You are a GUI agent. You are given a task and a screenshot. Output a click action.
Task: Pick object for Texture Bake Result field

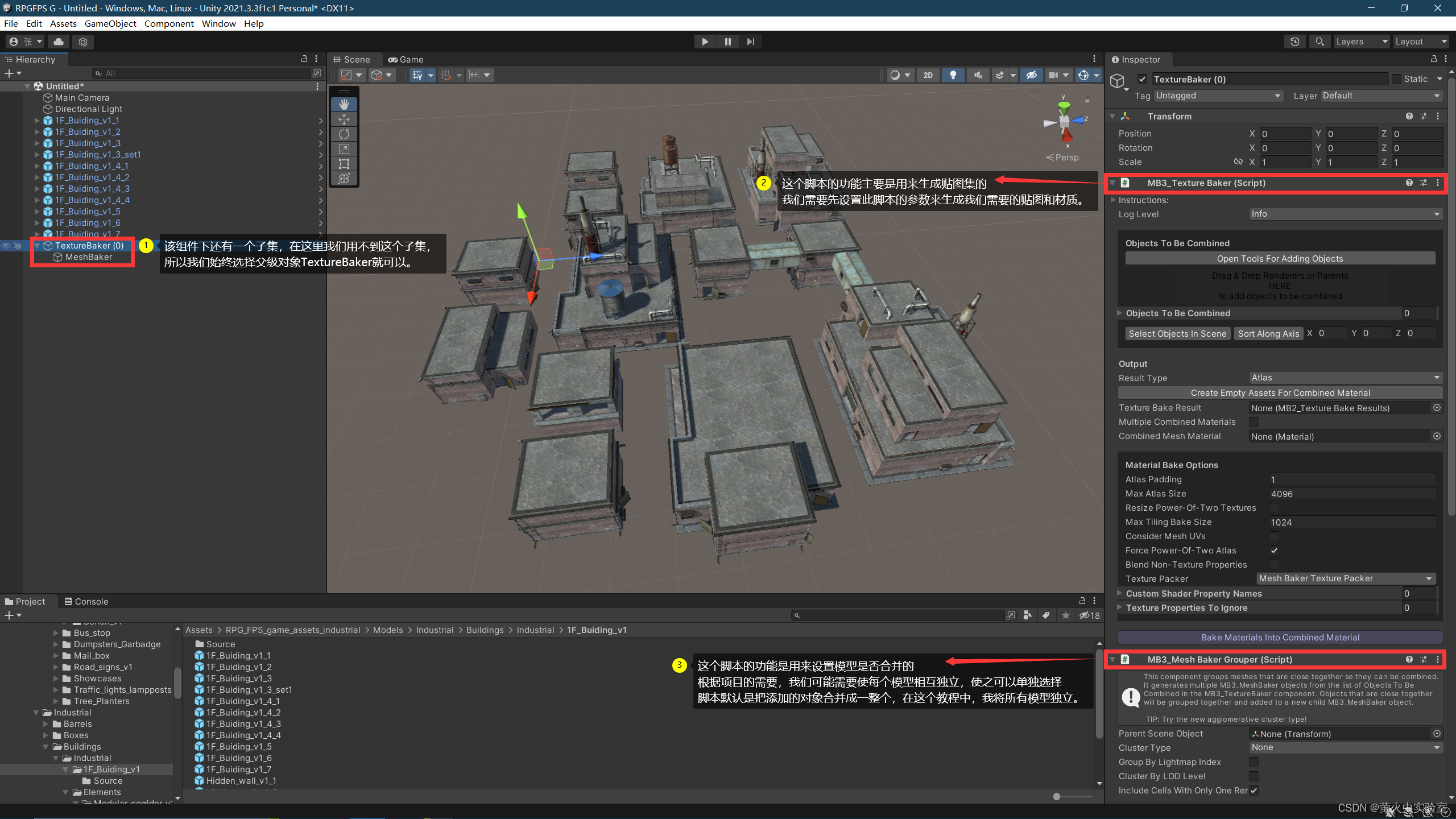(1437, 408)
